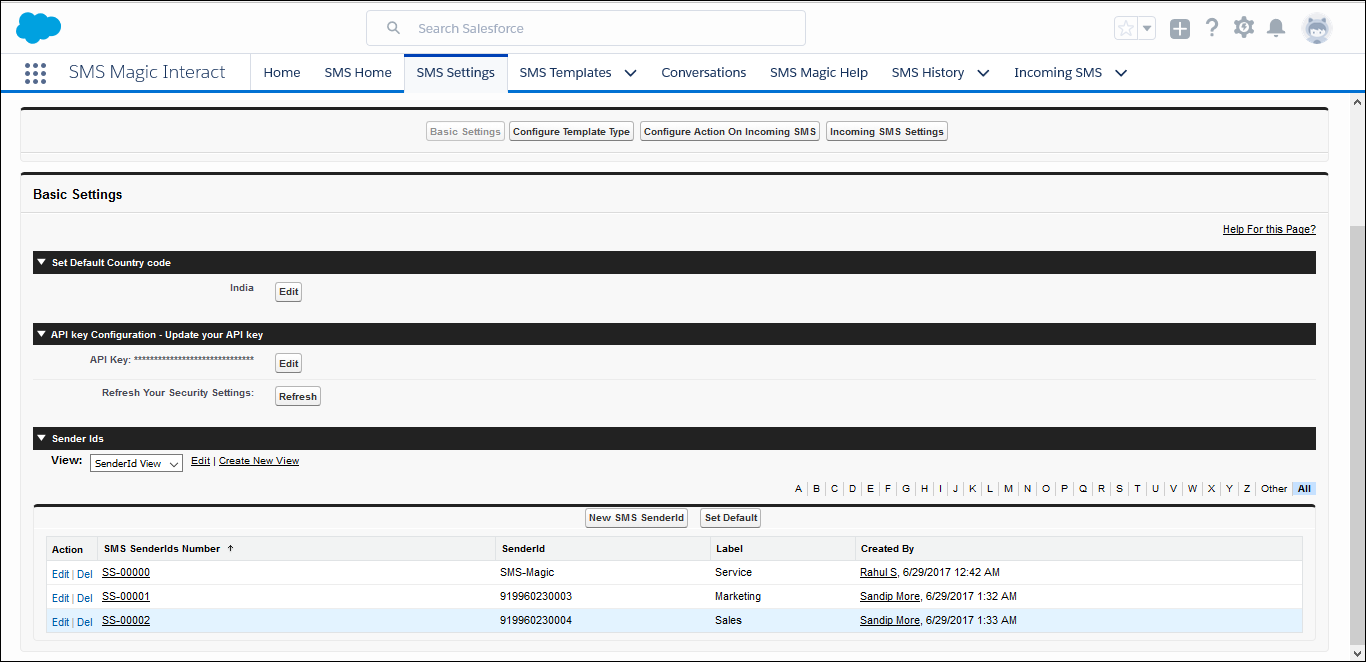Open the SS-00001 record link
Image resolution: width=1366 pixels, height=662 pixels.
coord(126,597)
